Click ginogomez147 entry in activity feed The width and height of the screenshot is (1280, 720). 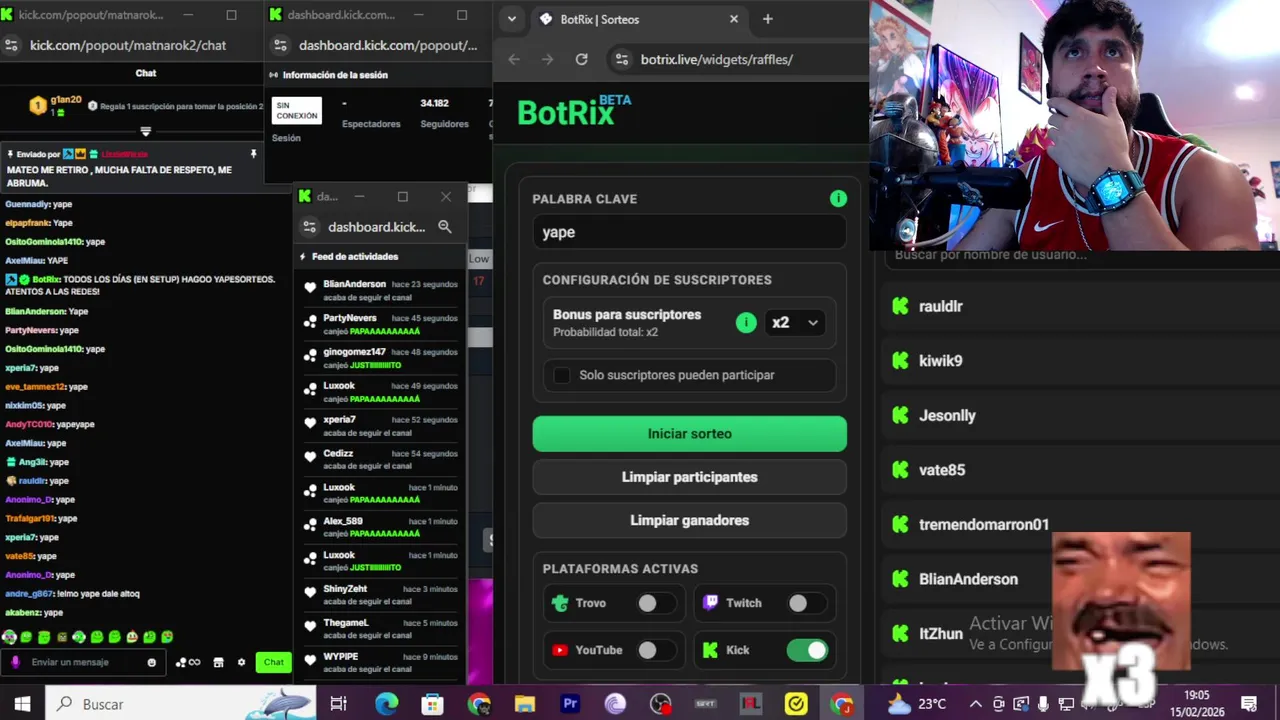tap(381, 358)
